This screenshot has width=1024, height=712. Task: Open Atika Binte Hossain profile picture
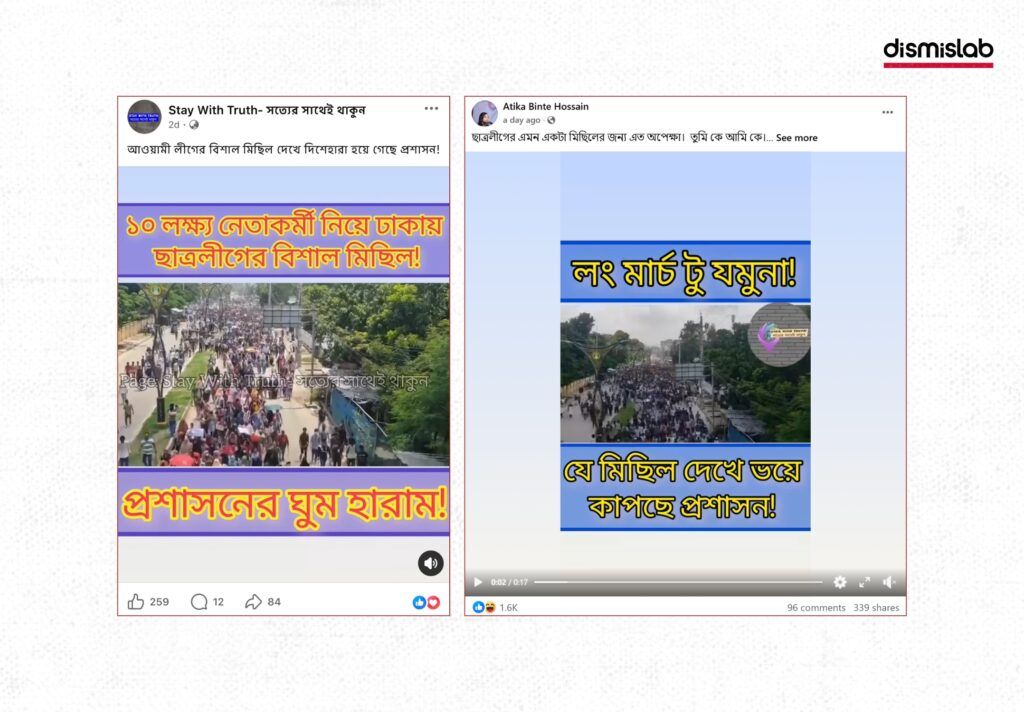(485, 114)
